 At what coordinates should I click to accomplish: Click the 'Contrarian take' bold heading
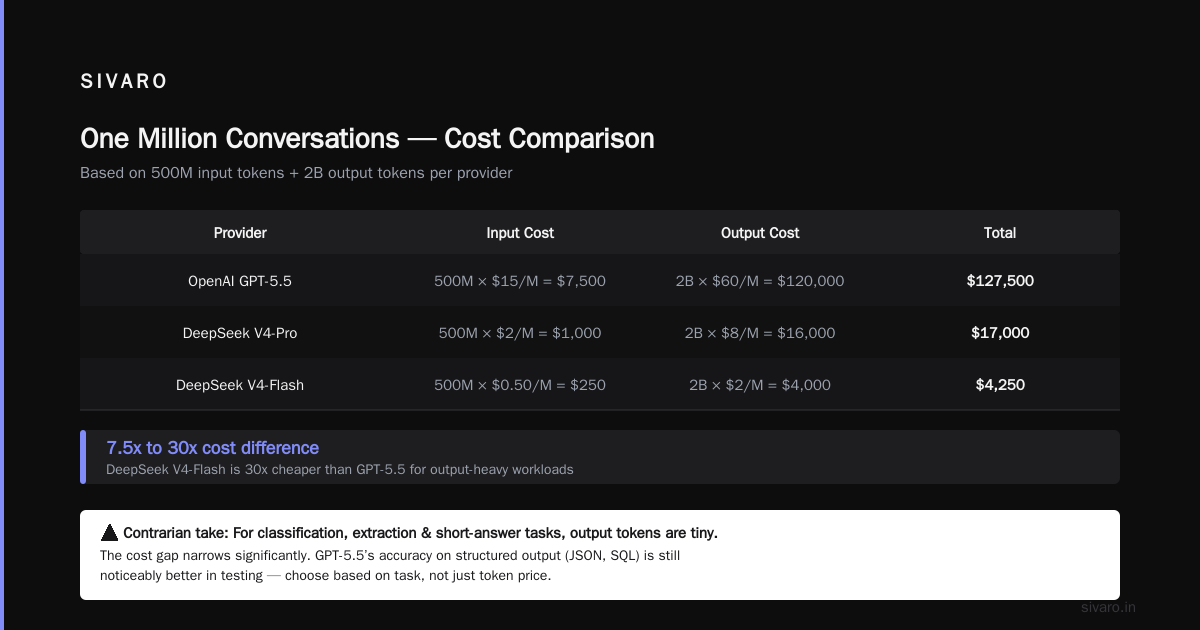[420, 533]
